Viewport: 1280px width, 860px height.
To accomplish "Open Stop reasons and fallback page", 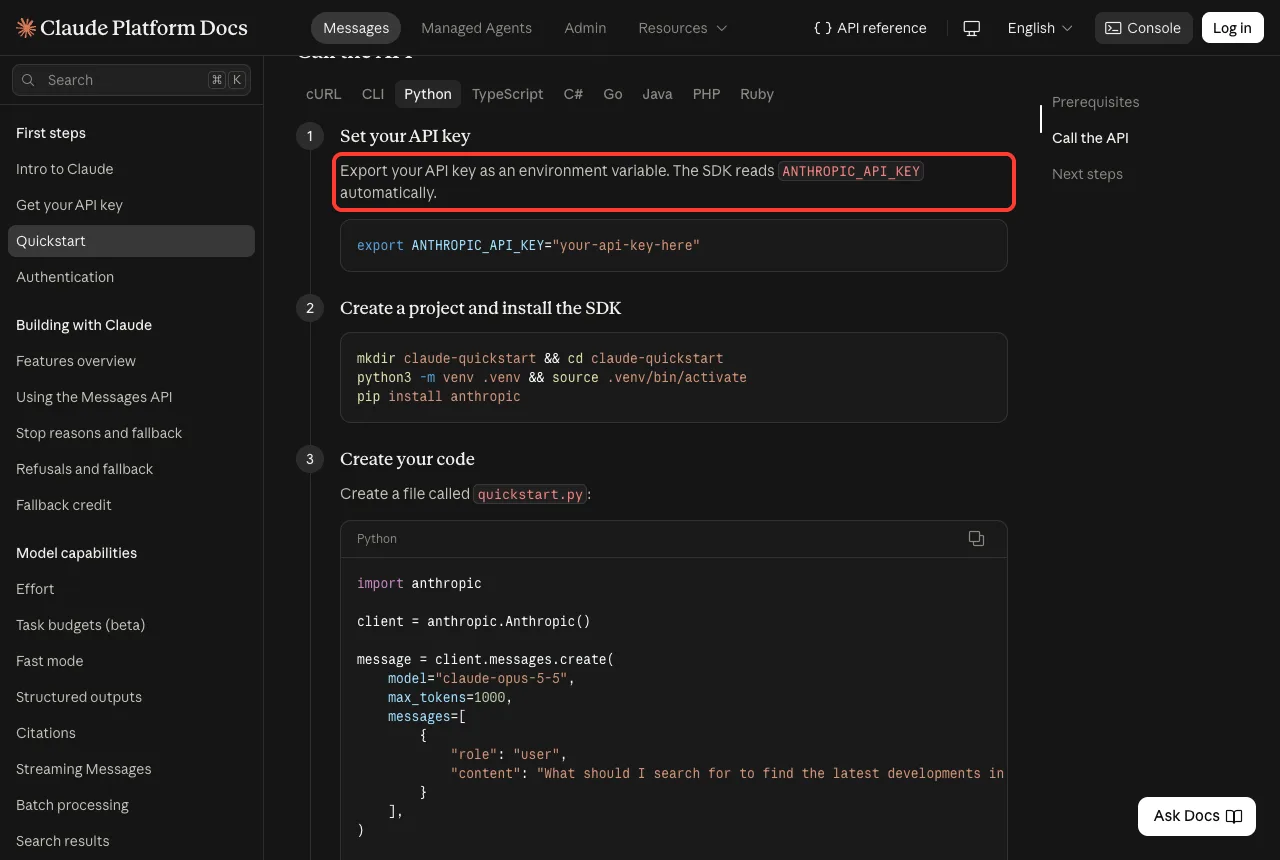I will tap(131, 433).
